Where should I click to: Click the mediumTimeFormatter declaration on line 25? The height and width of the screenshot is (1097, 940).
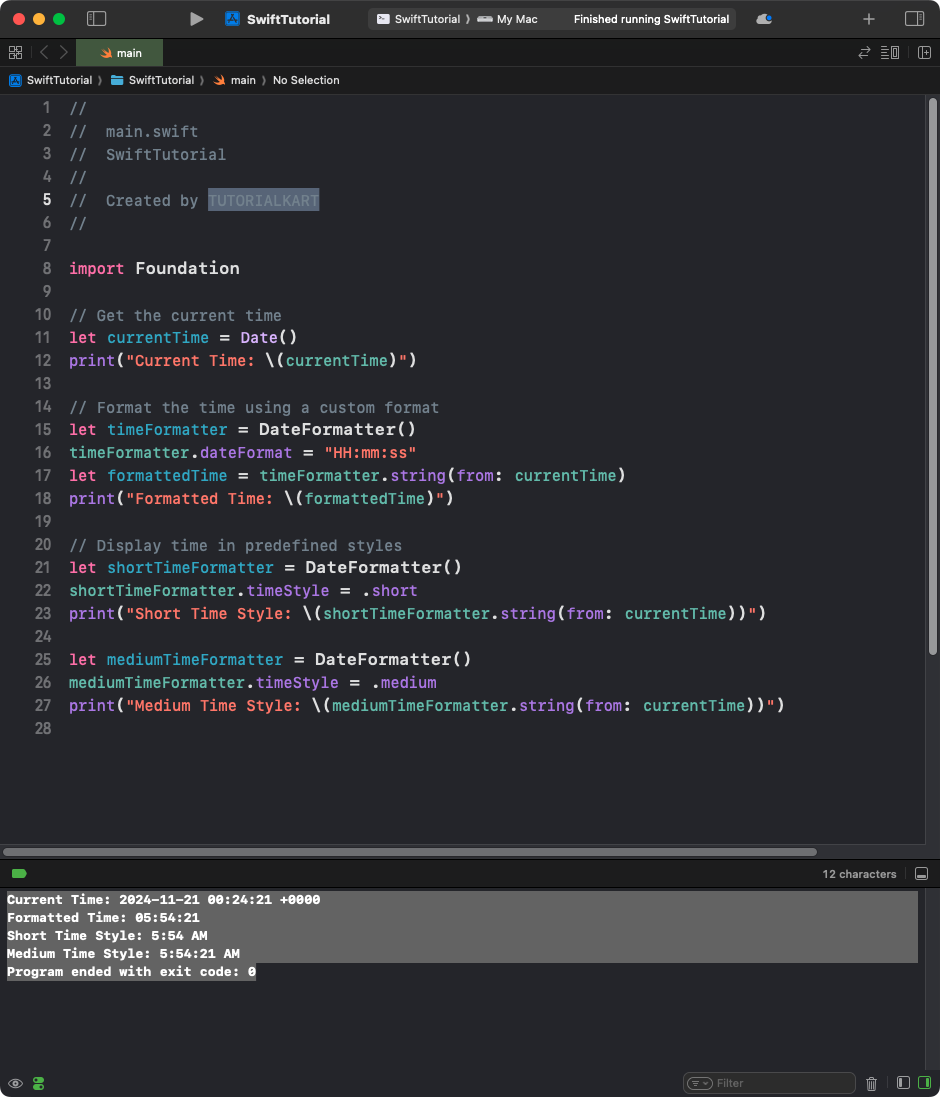[194, 659]
